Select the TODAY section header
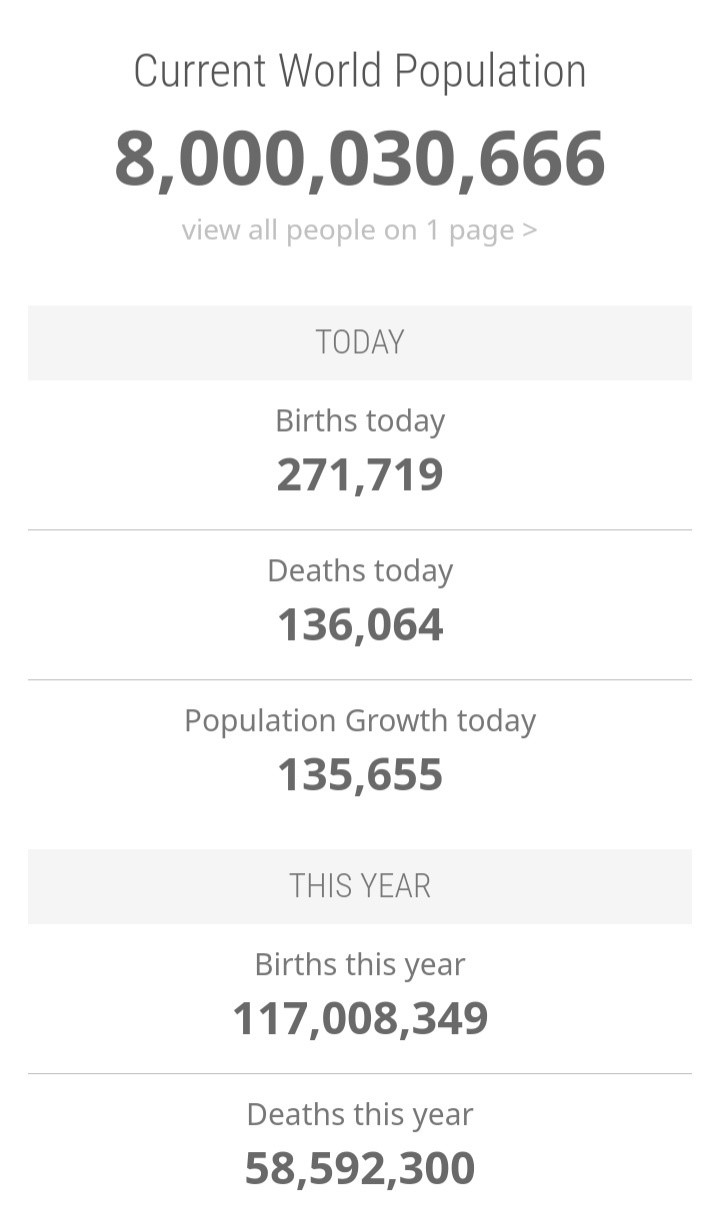 (x=360, y=342)
